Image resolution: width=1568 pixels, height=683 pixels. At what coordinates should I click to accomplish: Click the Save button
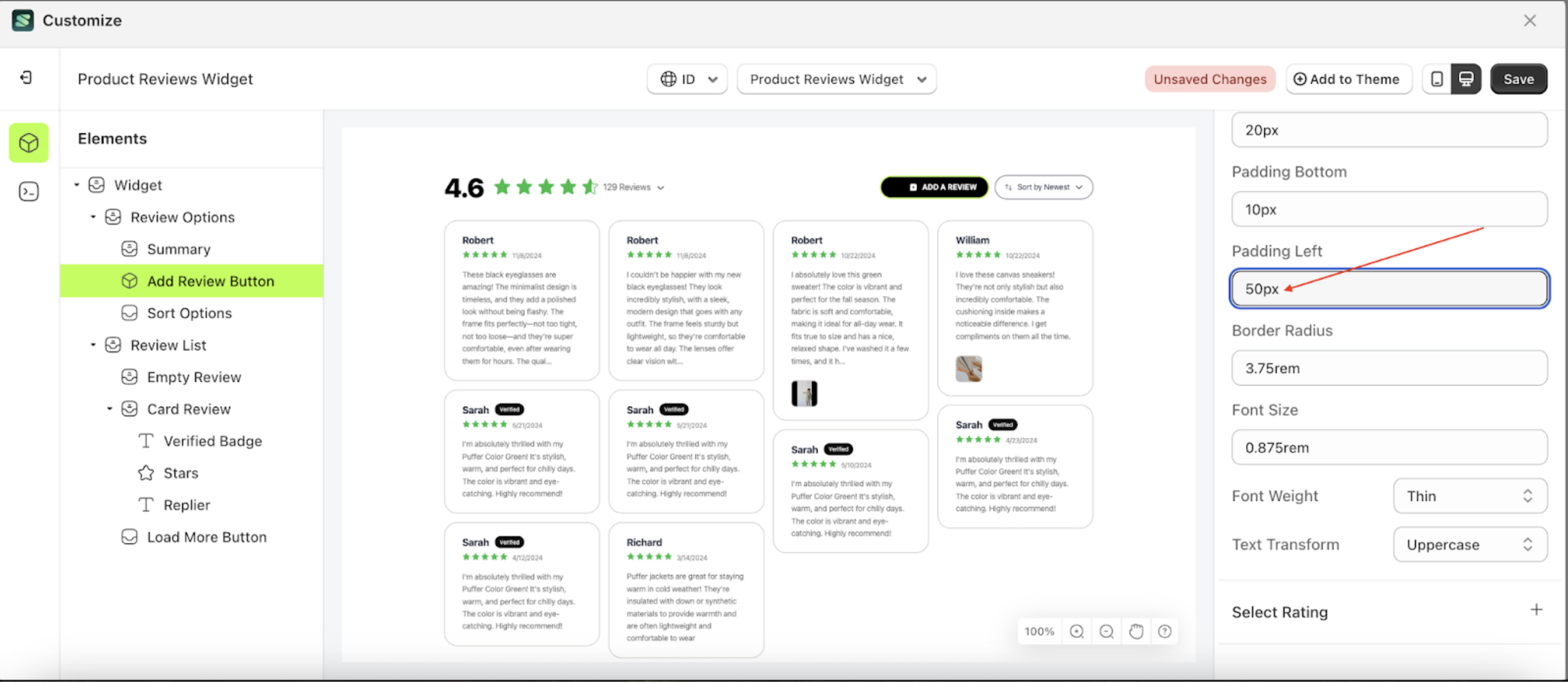pyautogui.click(x=1518, y=79)
